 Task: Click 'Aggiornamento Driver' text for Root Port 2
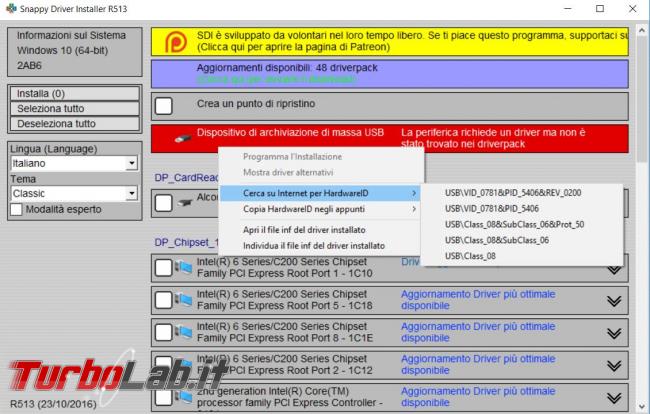(478, 364)
